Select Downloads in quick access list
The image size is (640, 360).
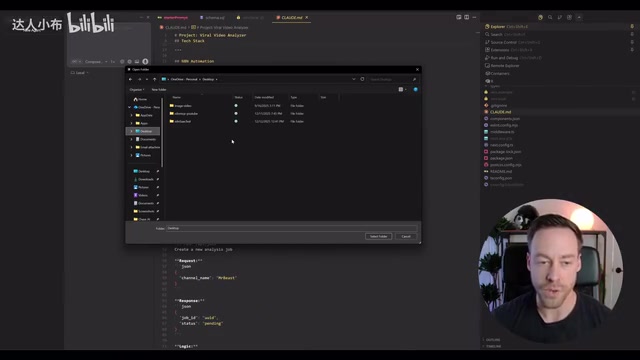click(x=144, y=179)
